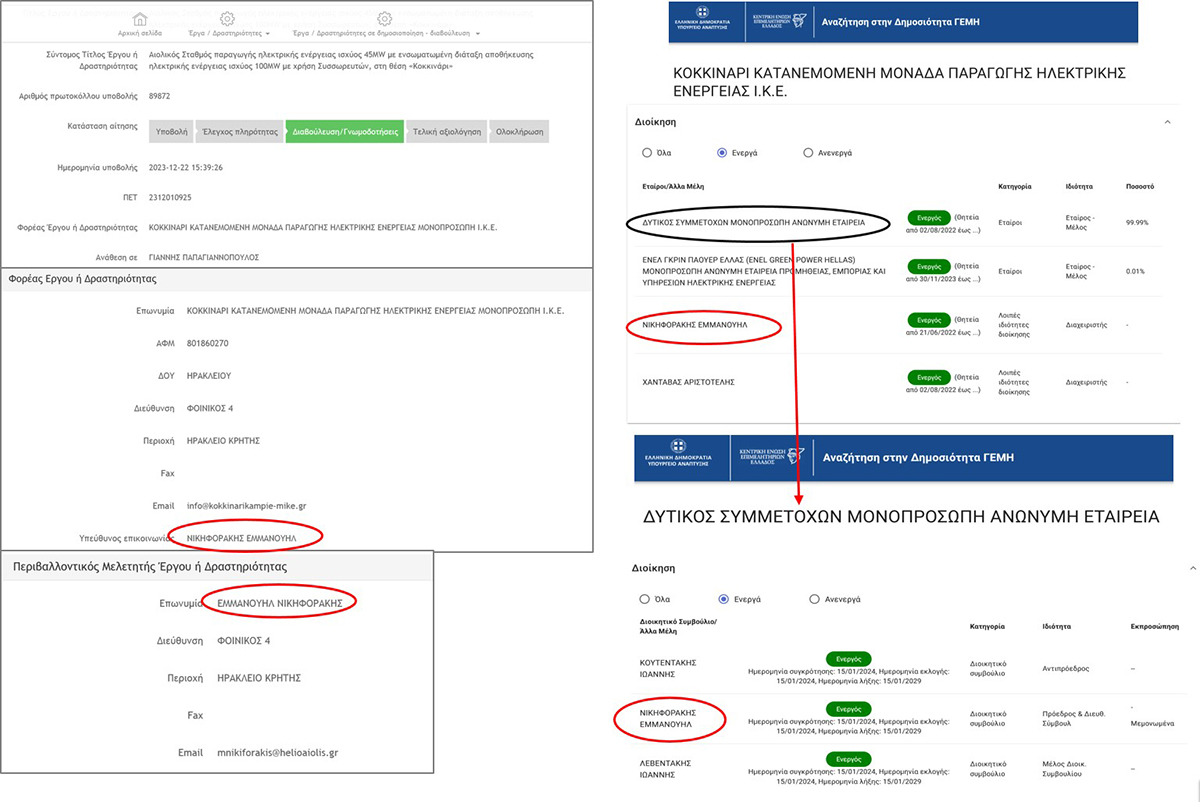Collapse the Διοίκηση section on the ΚΟΚΚΙΝΑΡΙ page

click(1166, 121)
